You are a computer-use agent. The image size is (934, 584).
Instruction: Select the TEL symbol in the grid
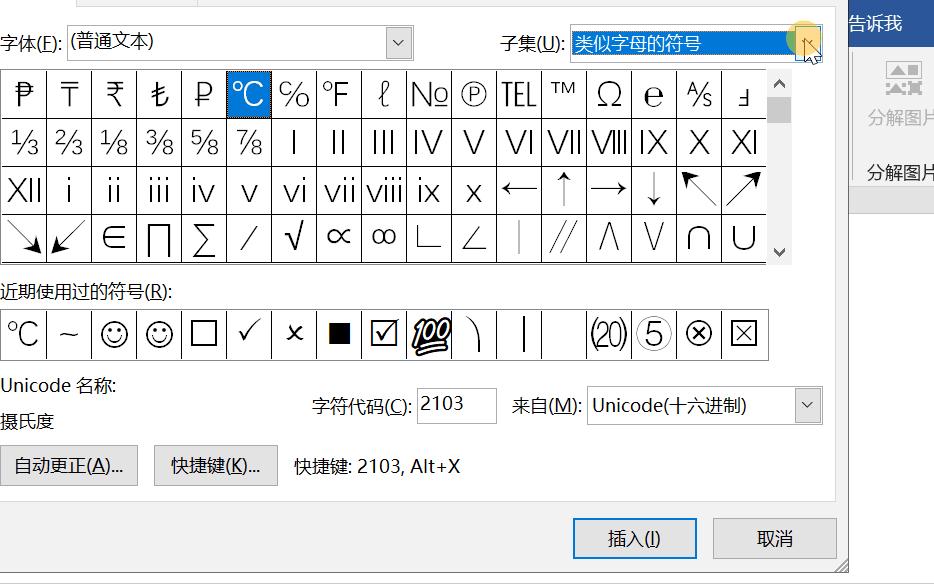(518, 94)
